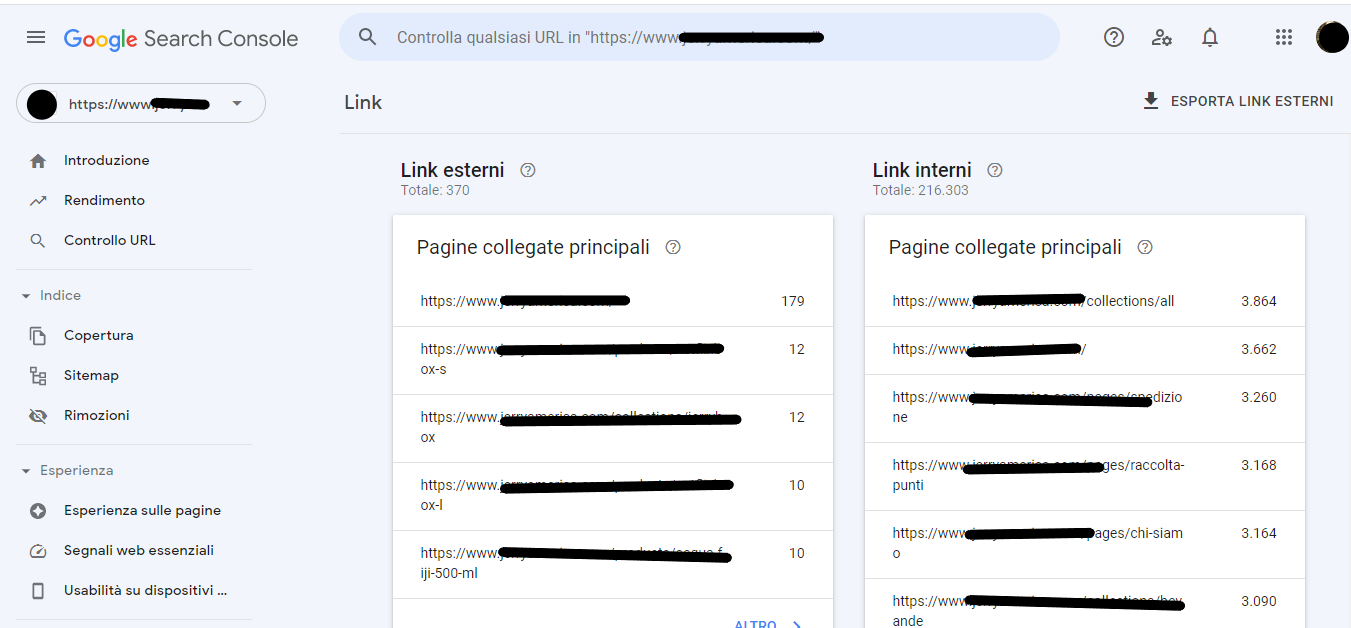Click the help icon beside Link interni
1351x628 pixels.
click(x=994, y=170)
